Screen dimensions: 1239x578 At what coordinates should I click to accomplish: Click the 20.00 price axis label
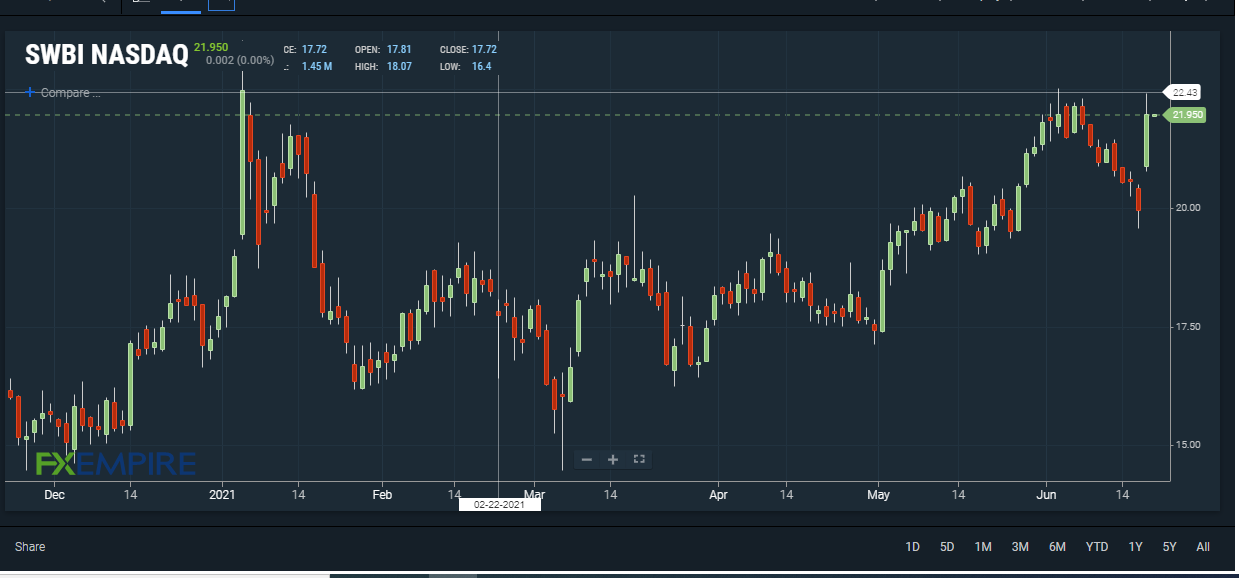coord(1187,208)
